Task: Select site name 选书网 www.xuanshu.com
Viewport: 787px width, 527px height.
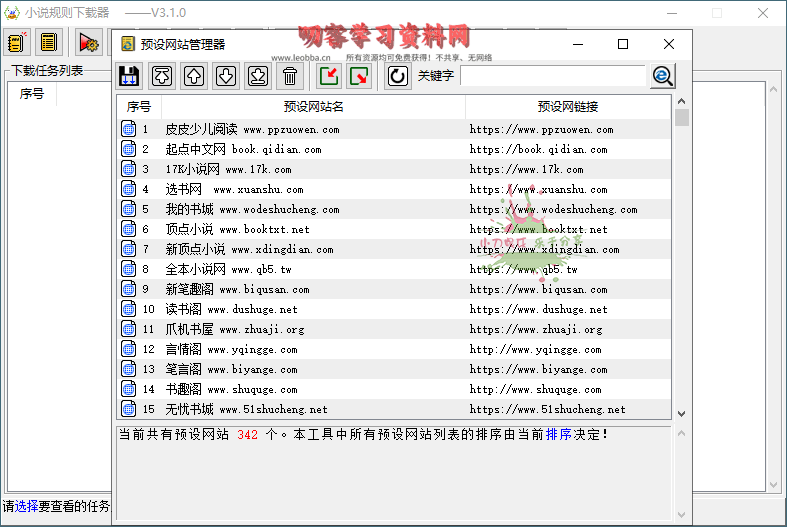Action: 234,189
